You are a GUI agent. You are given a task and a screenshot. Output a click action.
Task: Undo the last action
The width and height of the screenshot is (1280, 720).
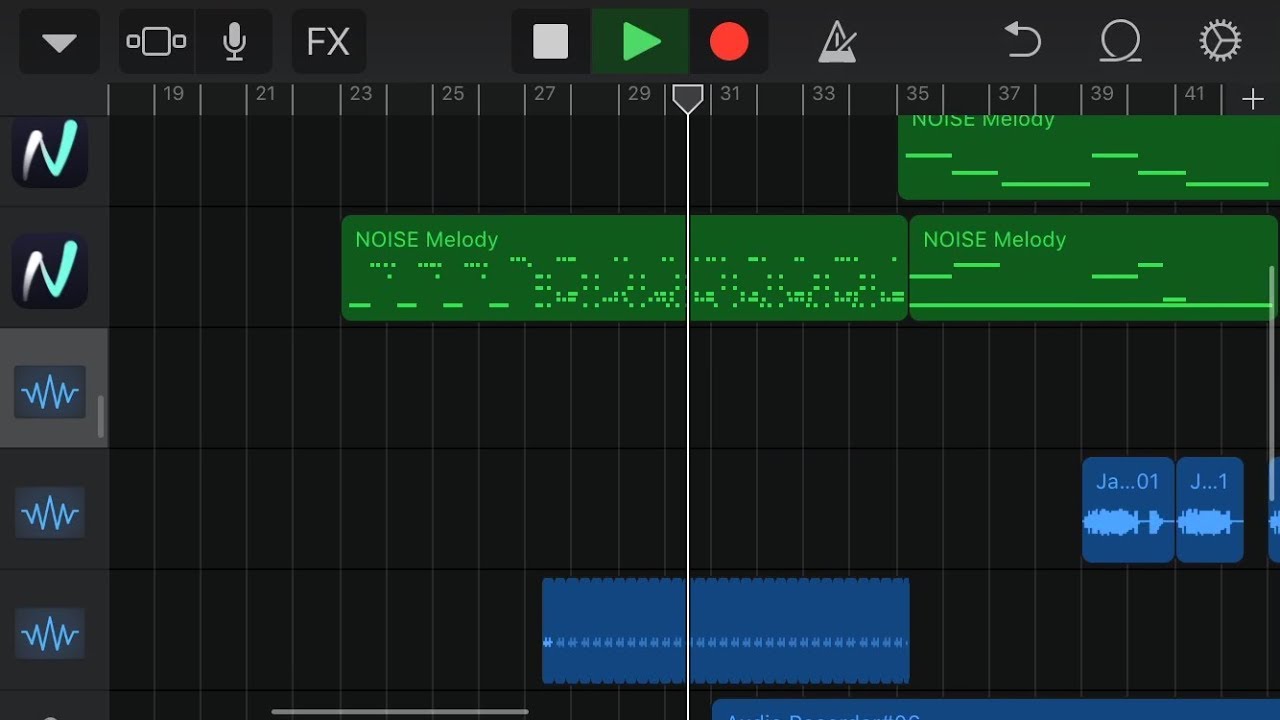pyautogui.click(x=1022, y=42)
